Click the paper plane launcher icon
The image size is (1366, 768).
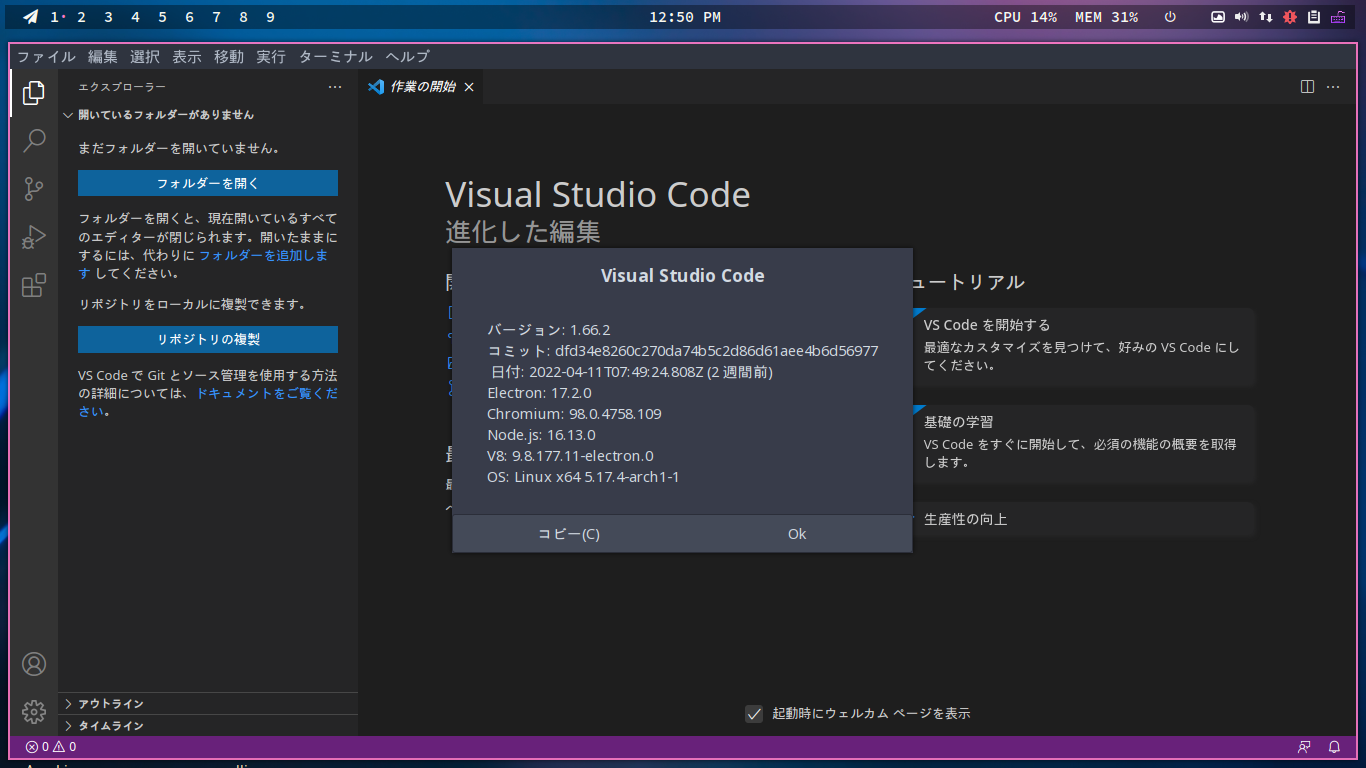point(32,17)
